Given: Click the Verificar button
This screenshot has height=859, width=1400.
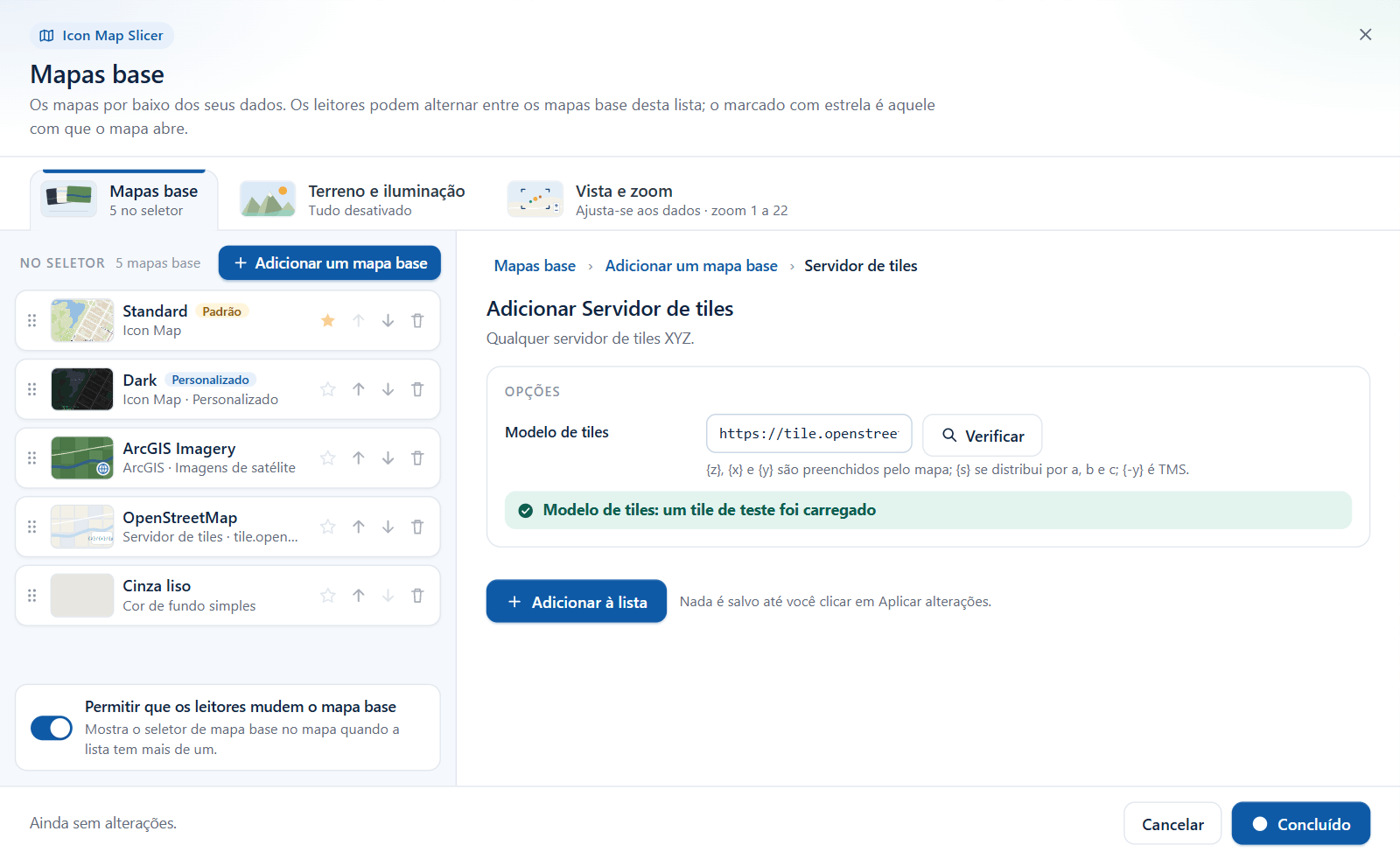Looking at the screenshot, I should tap(983, 436).
